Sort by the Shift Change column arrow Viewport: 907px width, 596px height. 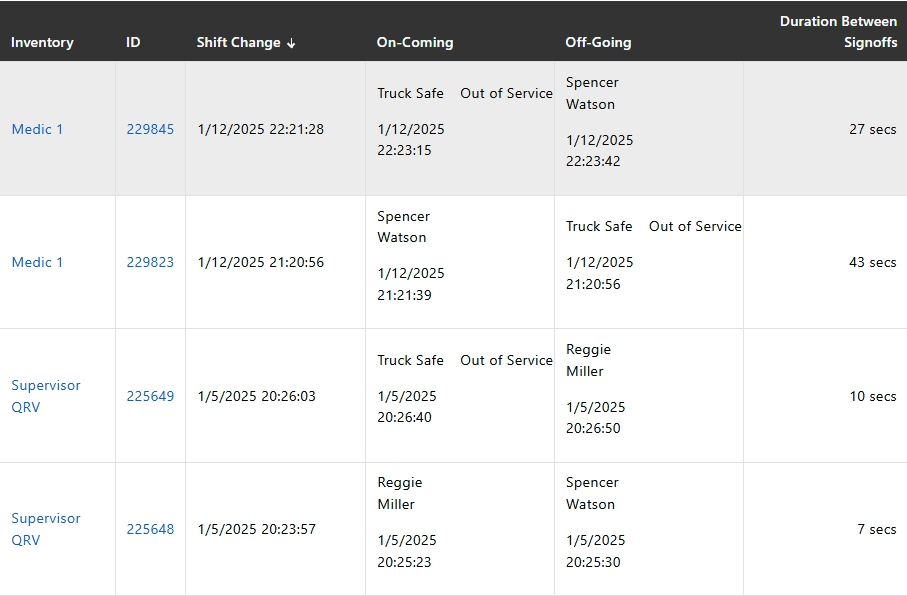coord(291,42)
